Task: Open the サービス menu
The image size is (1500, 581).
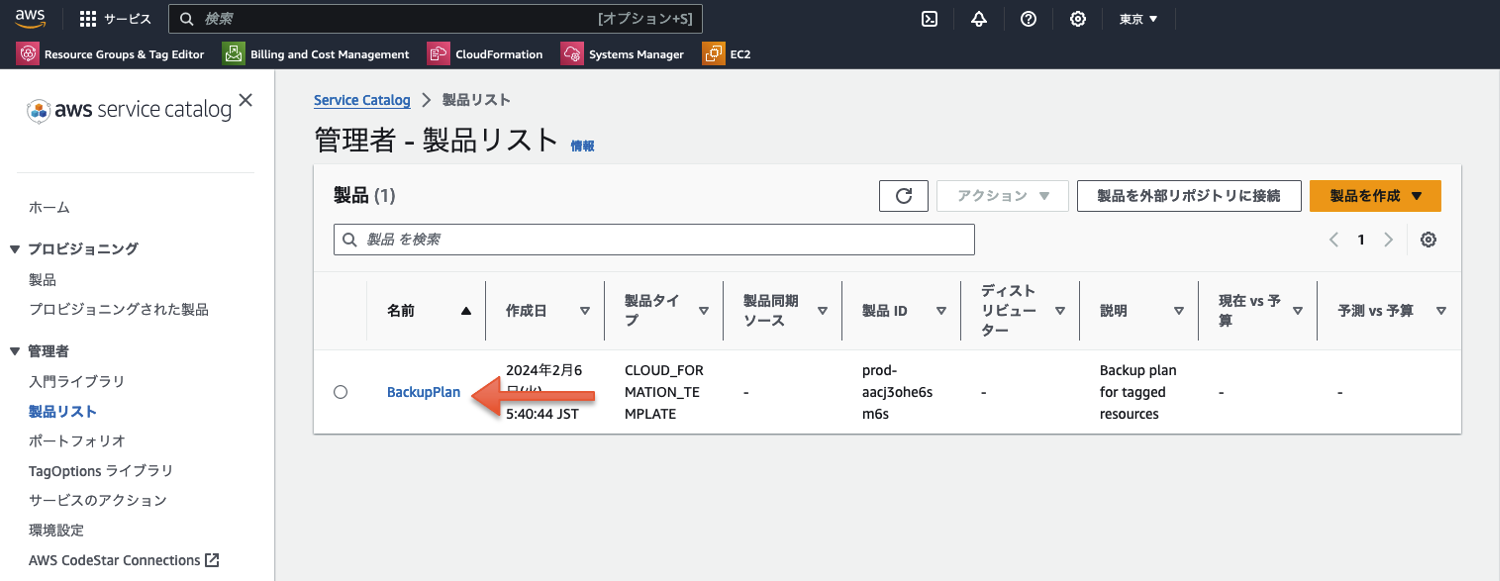Action: pos(115,18)
